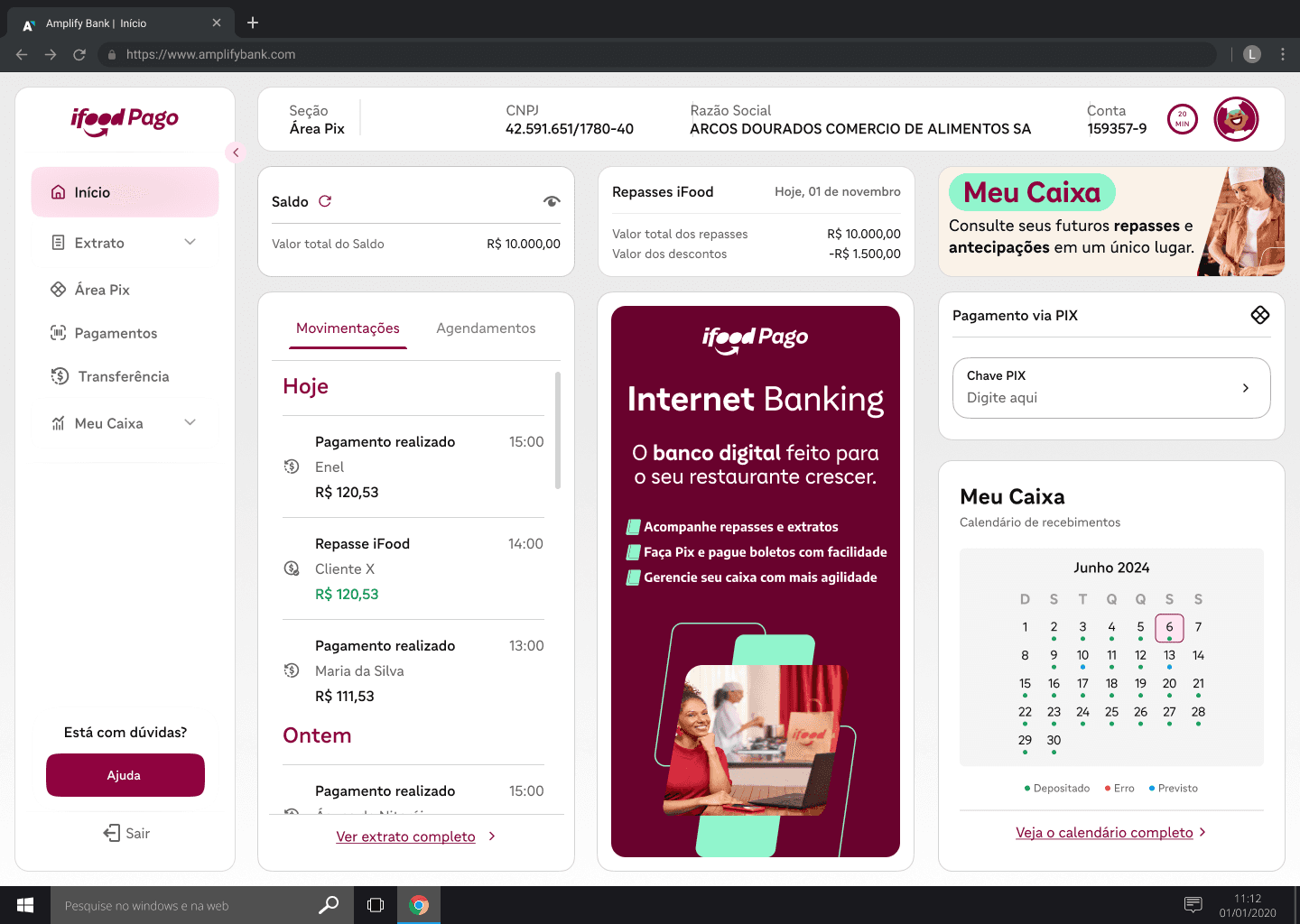Click the arrow beside Veja o calendário completo
1300x924 pixels.
[1202, 832]
